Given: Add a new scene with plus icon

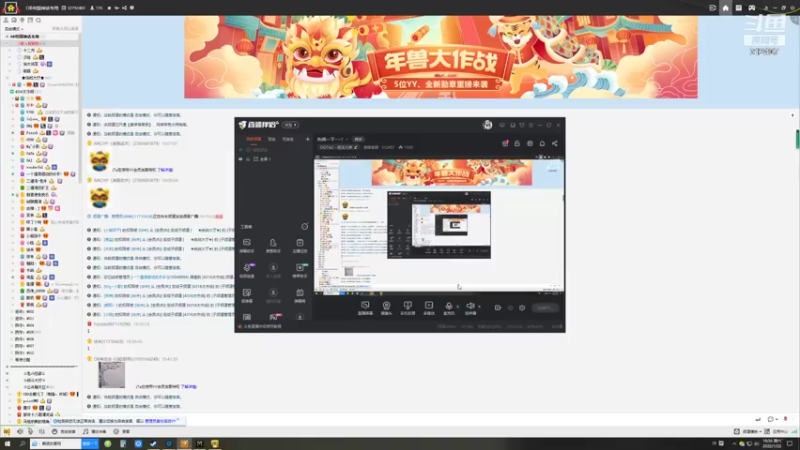Looking at the screenshot, I should [308, 139].
